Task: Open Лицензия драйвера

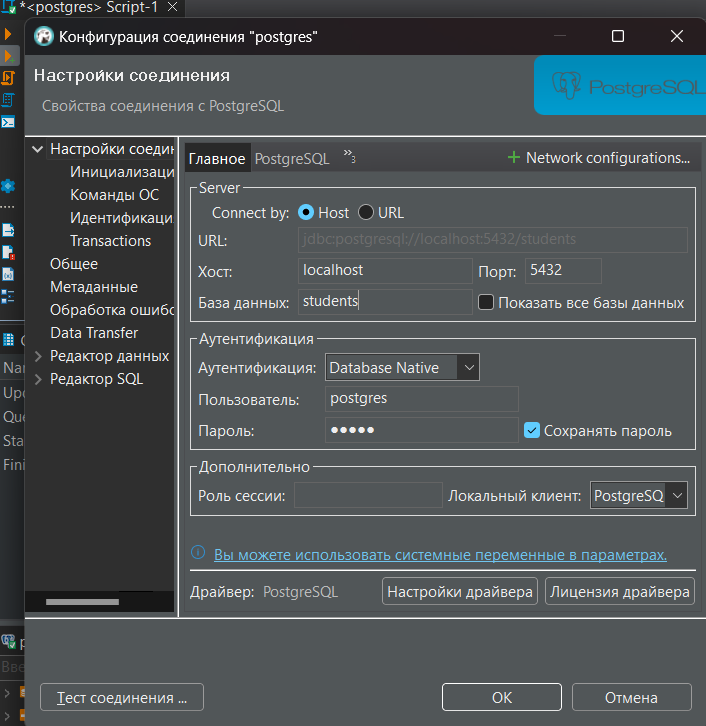Action: (x=620, y=591)
